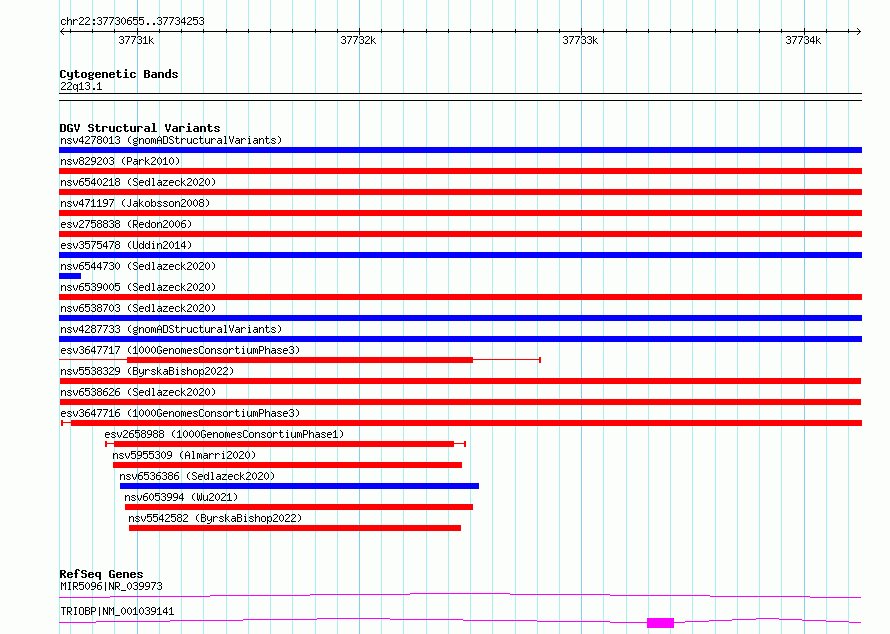The image size is (890, 634).
Task: Click the Cytogenetic Bands track title
Action: point(119,74)
